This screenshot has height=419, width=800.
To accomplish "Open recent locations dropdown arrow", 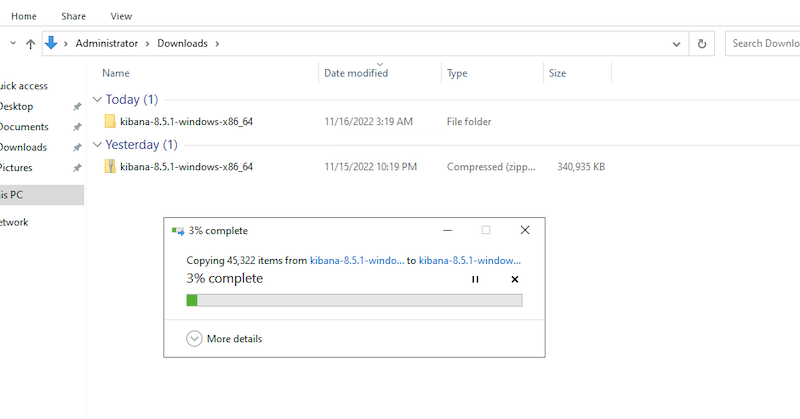I will (x=13, y=43).
